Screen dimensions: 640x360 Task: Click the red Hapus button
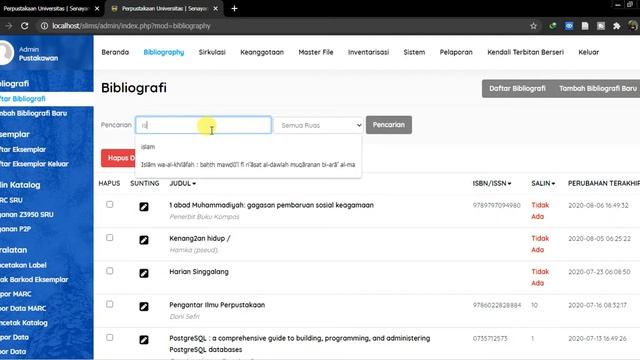pos(118,158)
